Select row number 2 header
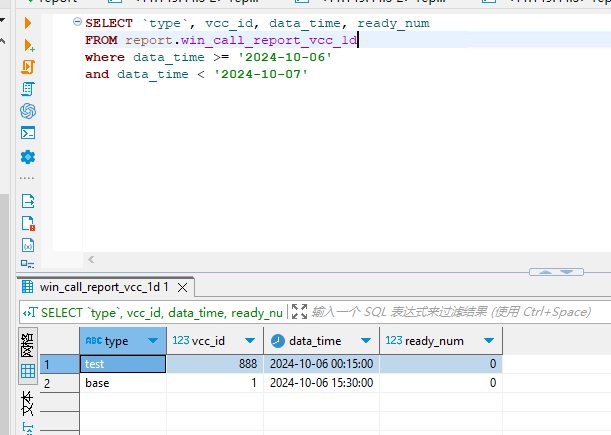611x435 pixels. point(60,383)
